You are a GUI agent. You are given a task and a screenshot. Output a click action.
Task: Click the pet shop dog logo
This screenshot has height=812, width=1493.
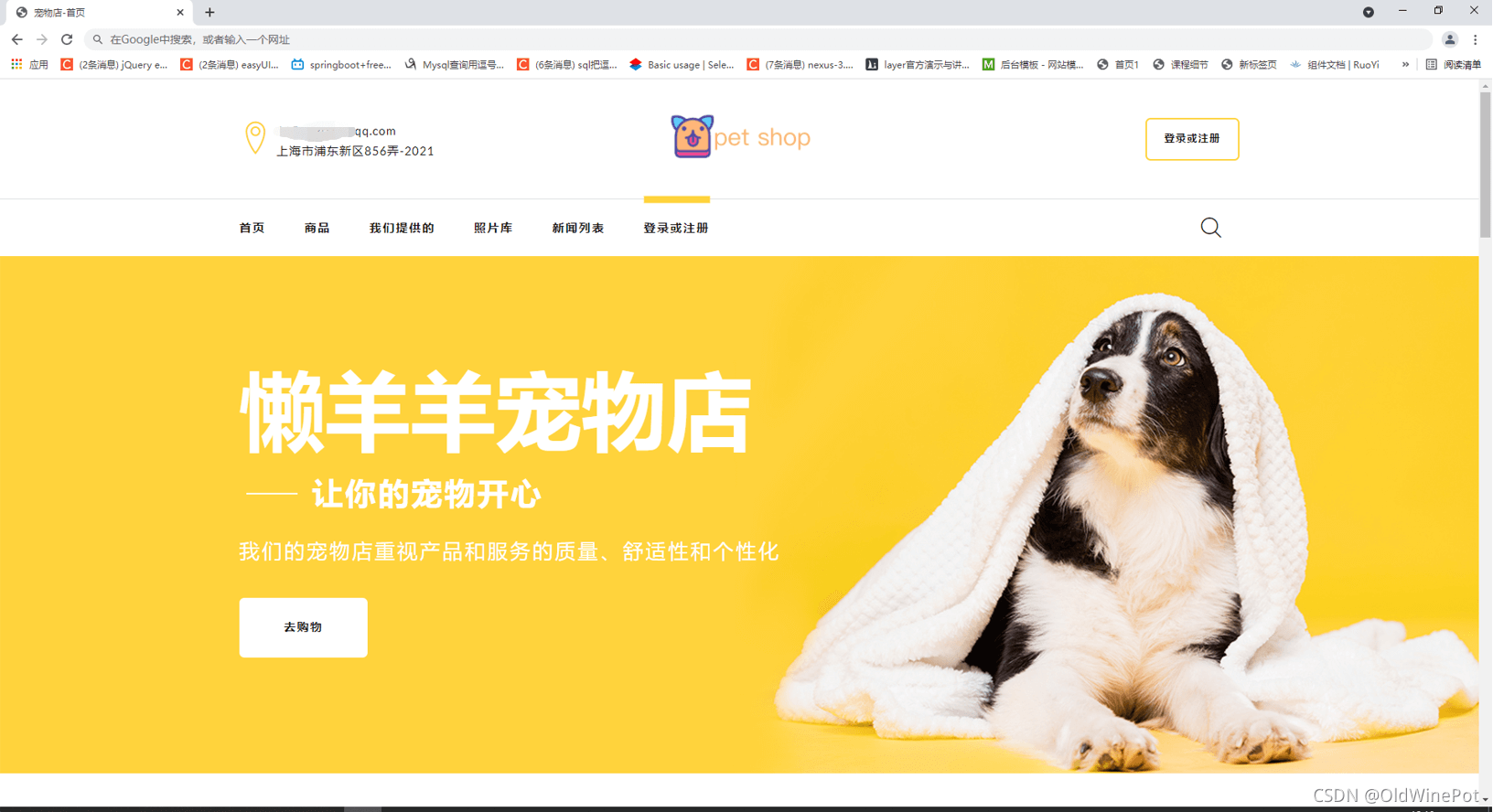tap(692, 137)
